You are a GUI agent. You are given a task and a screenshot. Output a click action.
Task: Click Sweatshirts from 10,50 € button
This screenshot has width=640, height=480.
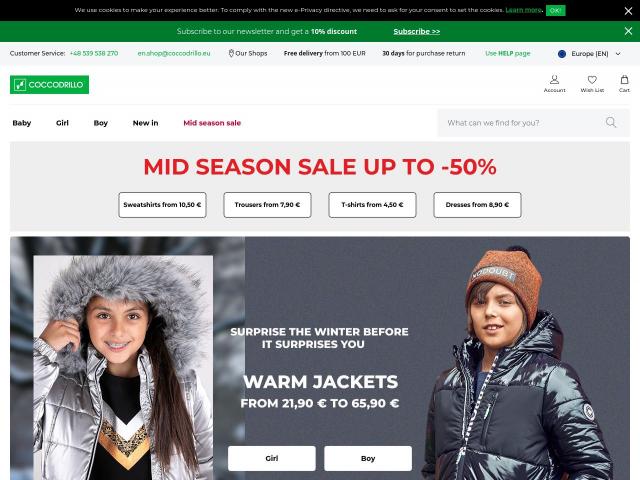click(x=162, y=205)
